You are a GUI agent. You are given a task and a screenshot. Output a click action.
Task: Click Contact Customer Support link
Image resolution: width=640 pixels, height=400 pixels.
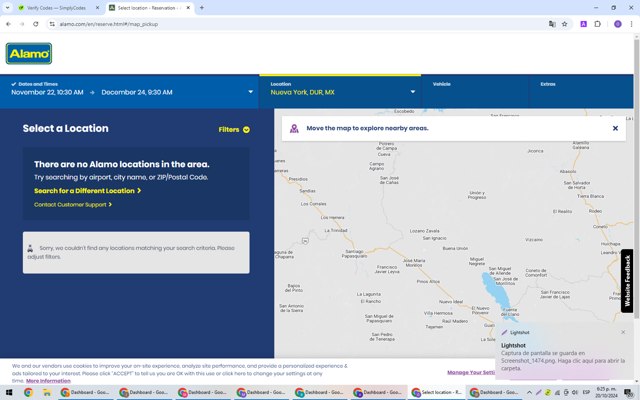73,204
